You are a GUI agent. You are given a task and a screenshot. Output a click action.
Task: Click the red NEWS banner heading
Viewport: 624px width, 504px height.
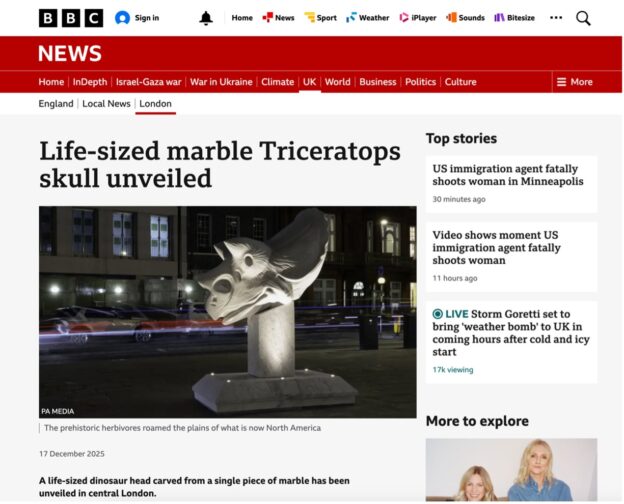click(x=70, y=53)
